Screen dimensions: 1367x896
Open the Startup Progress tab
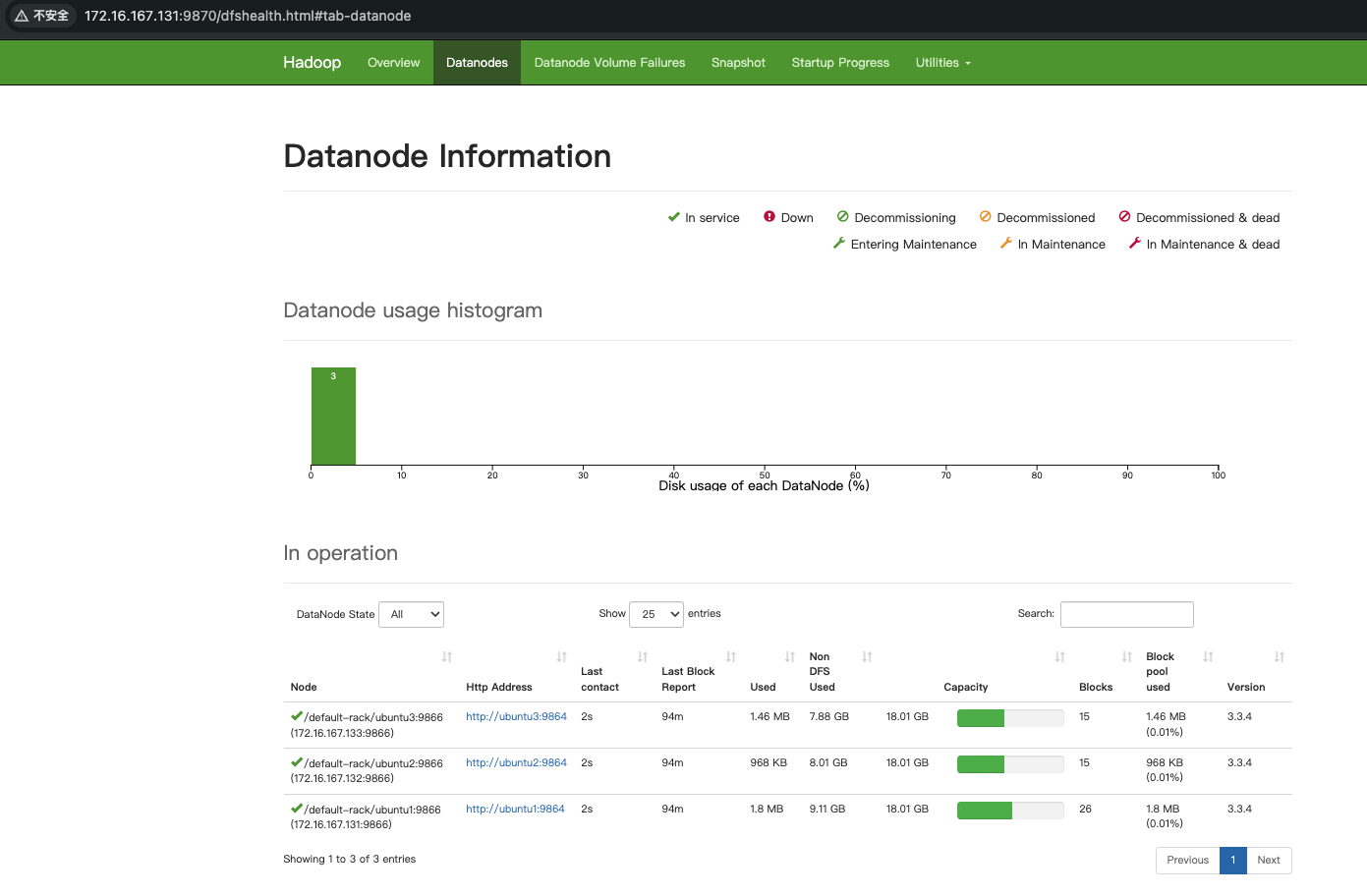[x=840, y=63]
